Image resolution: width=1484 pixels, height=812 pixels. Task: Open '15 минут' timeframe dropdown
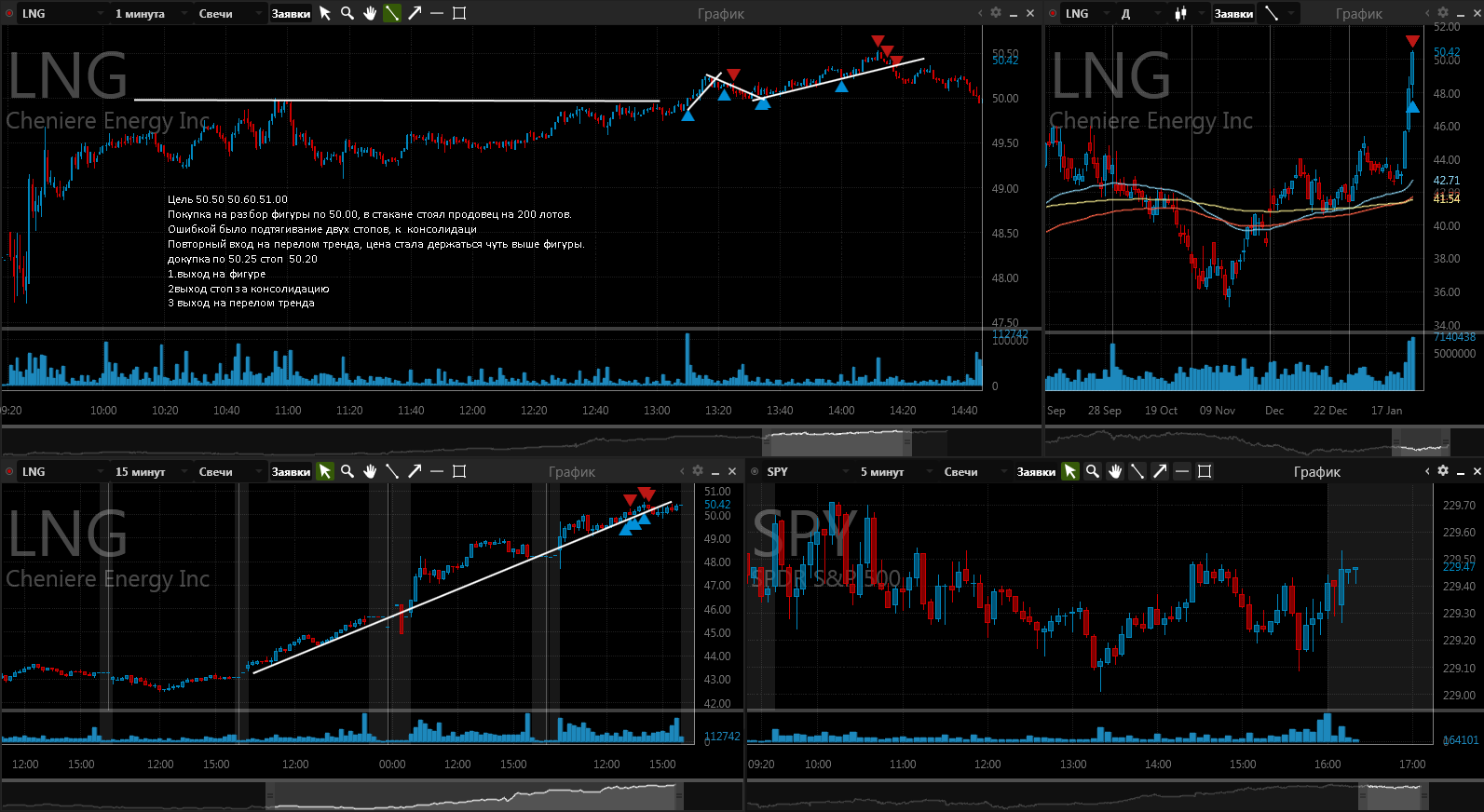click(x=150, y=472)
